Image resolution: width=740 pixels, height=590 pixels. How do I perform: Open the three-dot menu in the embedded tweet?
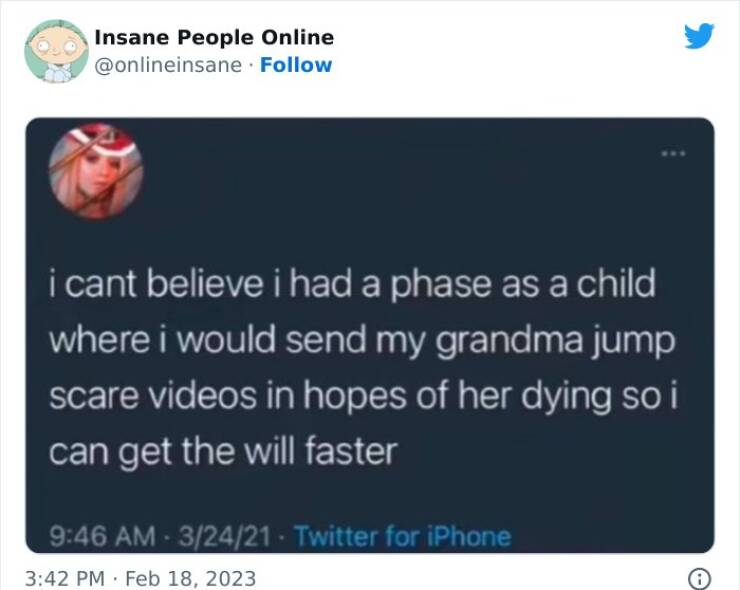[673, 153]
